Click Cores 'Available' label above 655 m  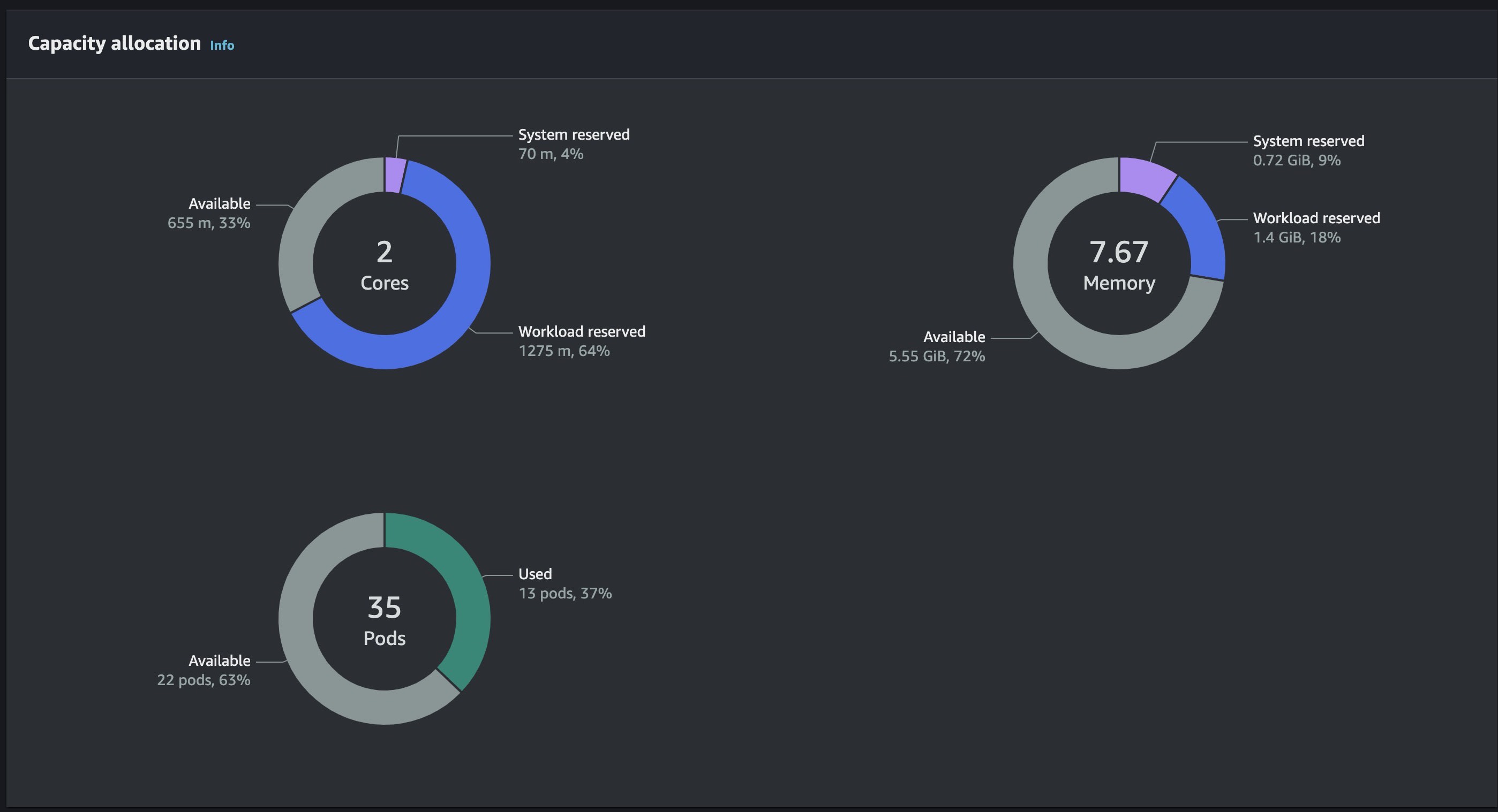(219, 204)
